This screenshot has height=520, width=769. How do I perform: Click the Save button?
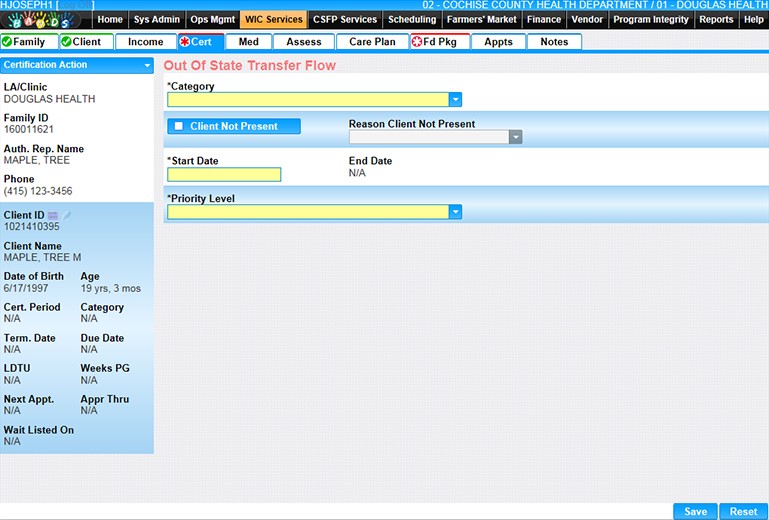[x=695, y=511]
